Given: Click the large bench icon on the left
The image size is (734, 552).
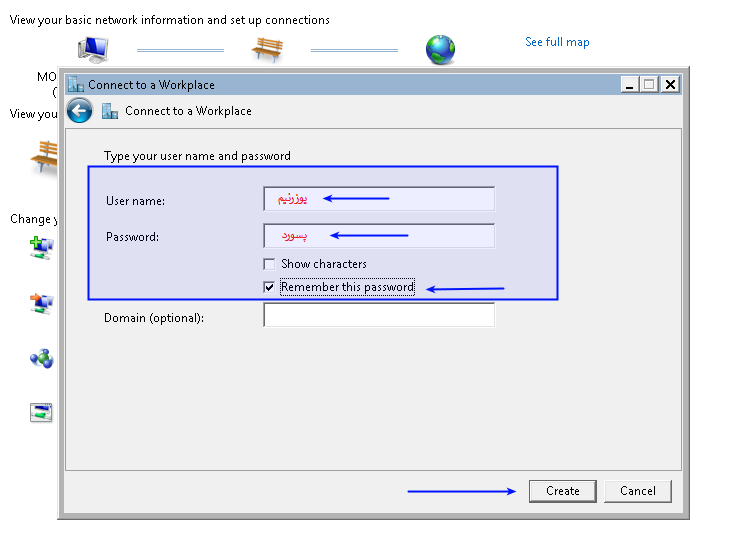Looking at the screenshot, I should [45, 155].
